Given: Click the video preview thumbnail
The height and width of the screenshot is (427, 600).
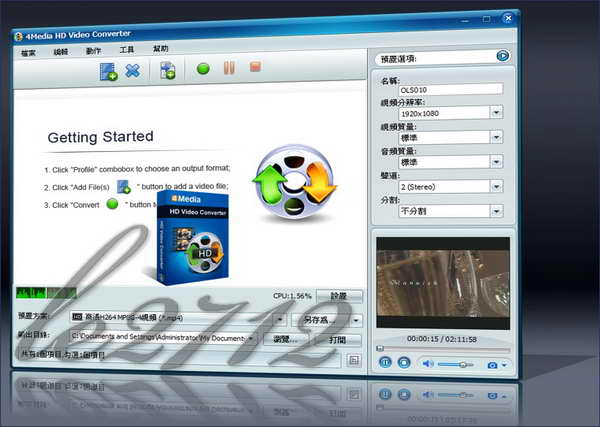Looking at the screenshot, I should pyautogui.click(x=443, y=283).
